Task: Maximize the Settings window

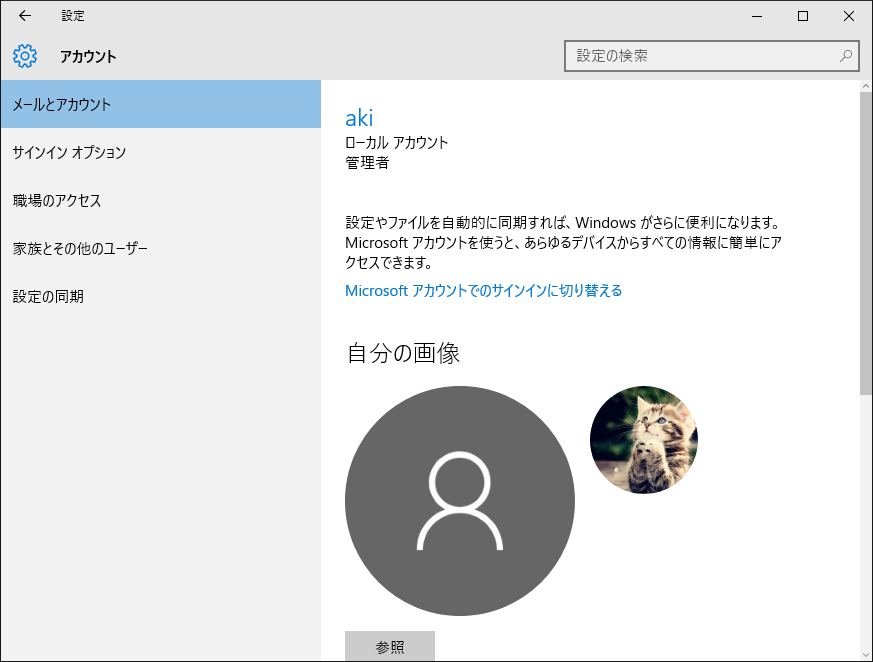Action: click(x=802, y=16)
